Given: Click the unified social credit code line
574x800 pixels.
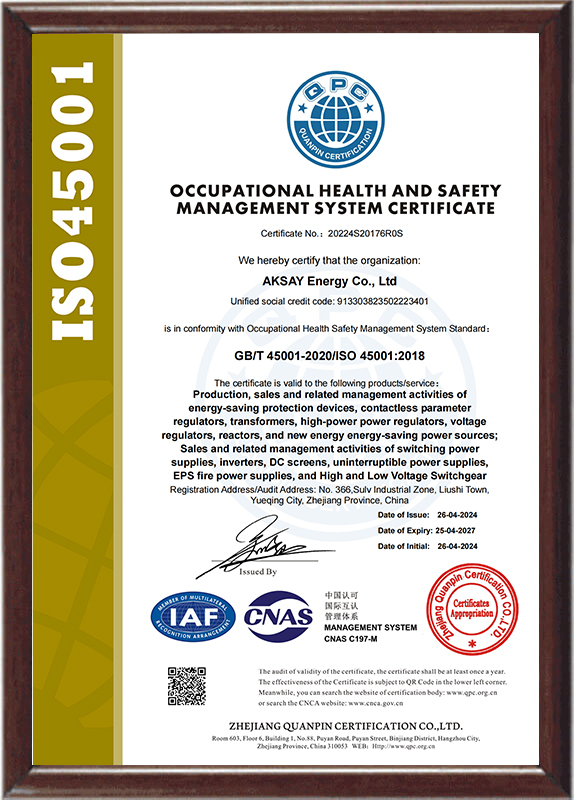Looking at the screenshot, I should (330, 302).
